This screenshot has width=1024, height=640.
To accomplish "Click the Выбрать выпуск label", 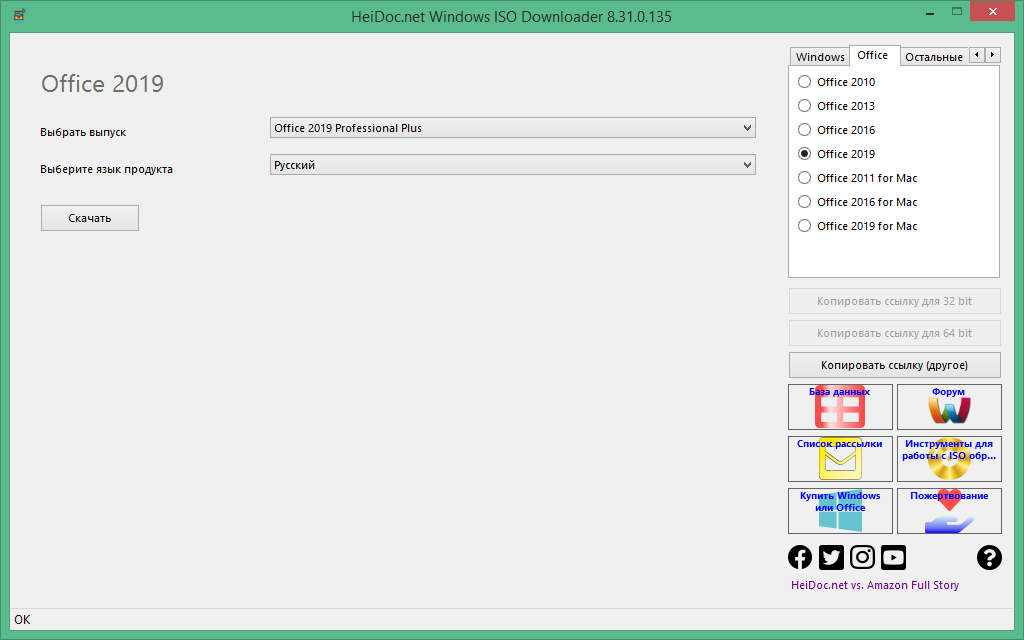I will [x=83, y=132].
